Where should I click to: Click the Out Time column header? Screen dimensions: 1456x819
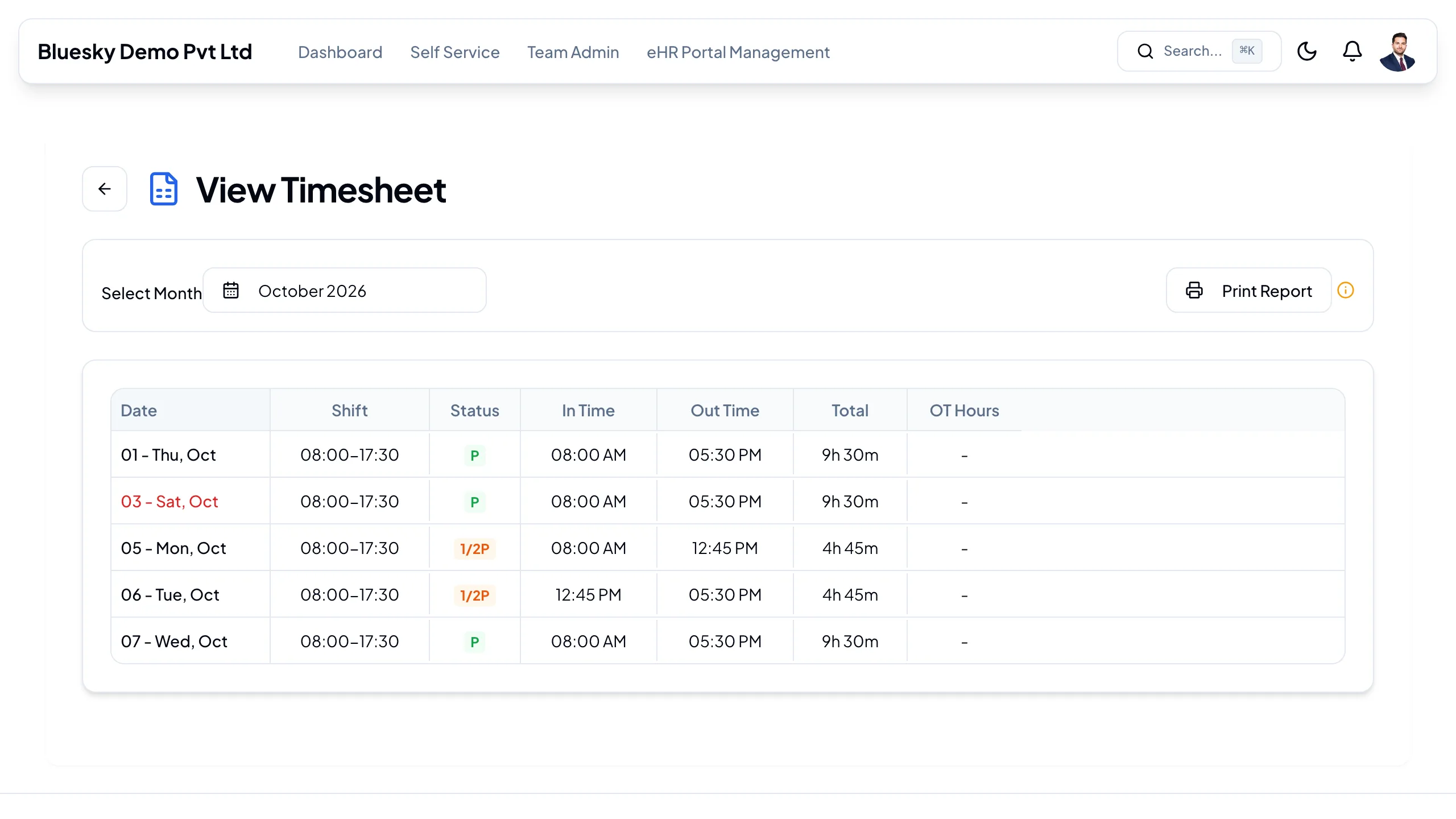coord(725,410)
